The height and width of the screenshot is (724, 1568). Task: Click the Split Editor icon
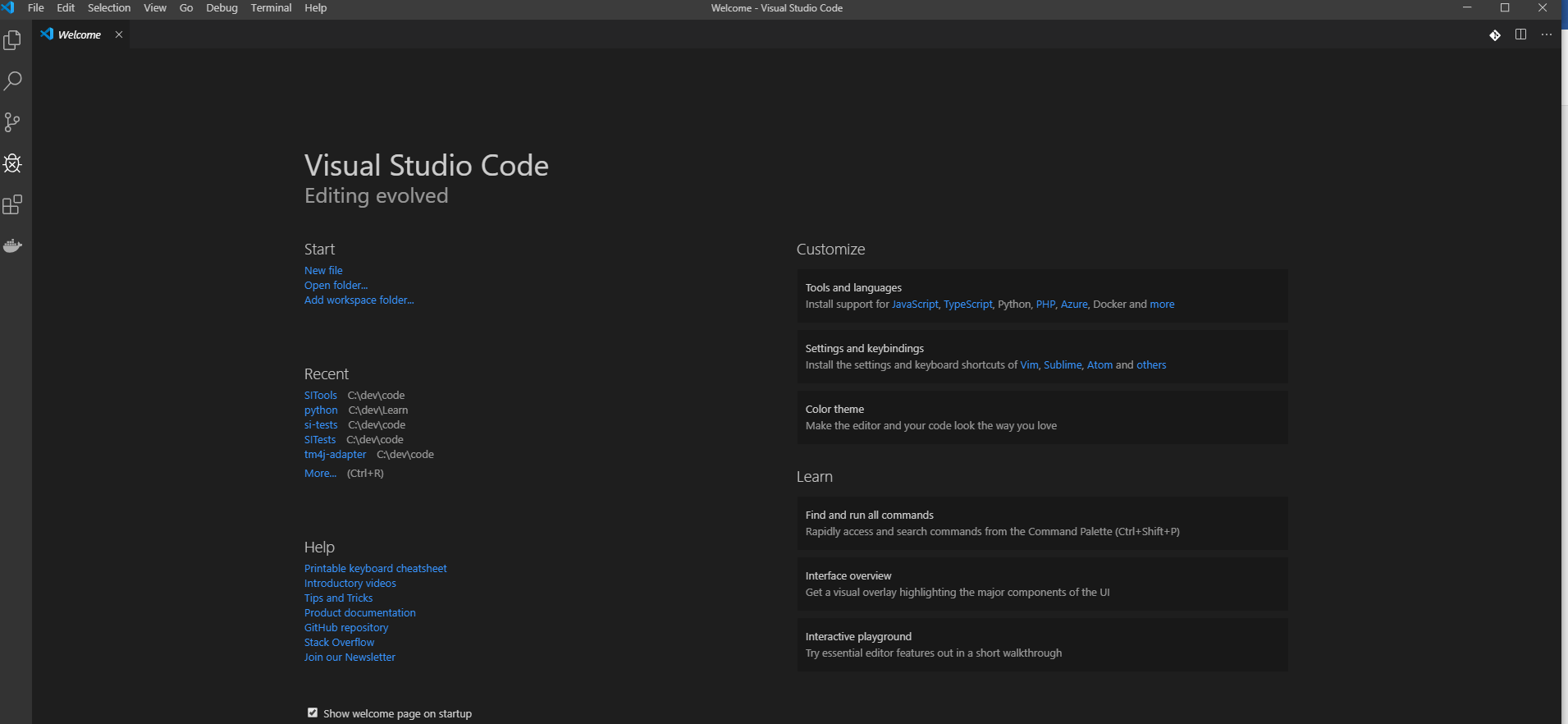click(x=1520, y=34)
